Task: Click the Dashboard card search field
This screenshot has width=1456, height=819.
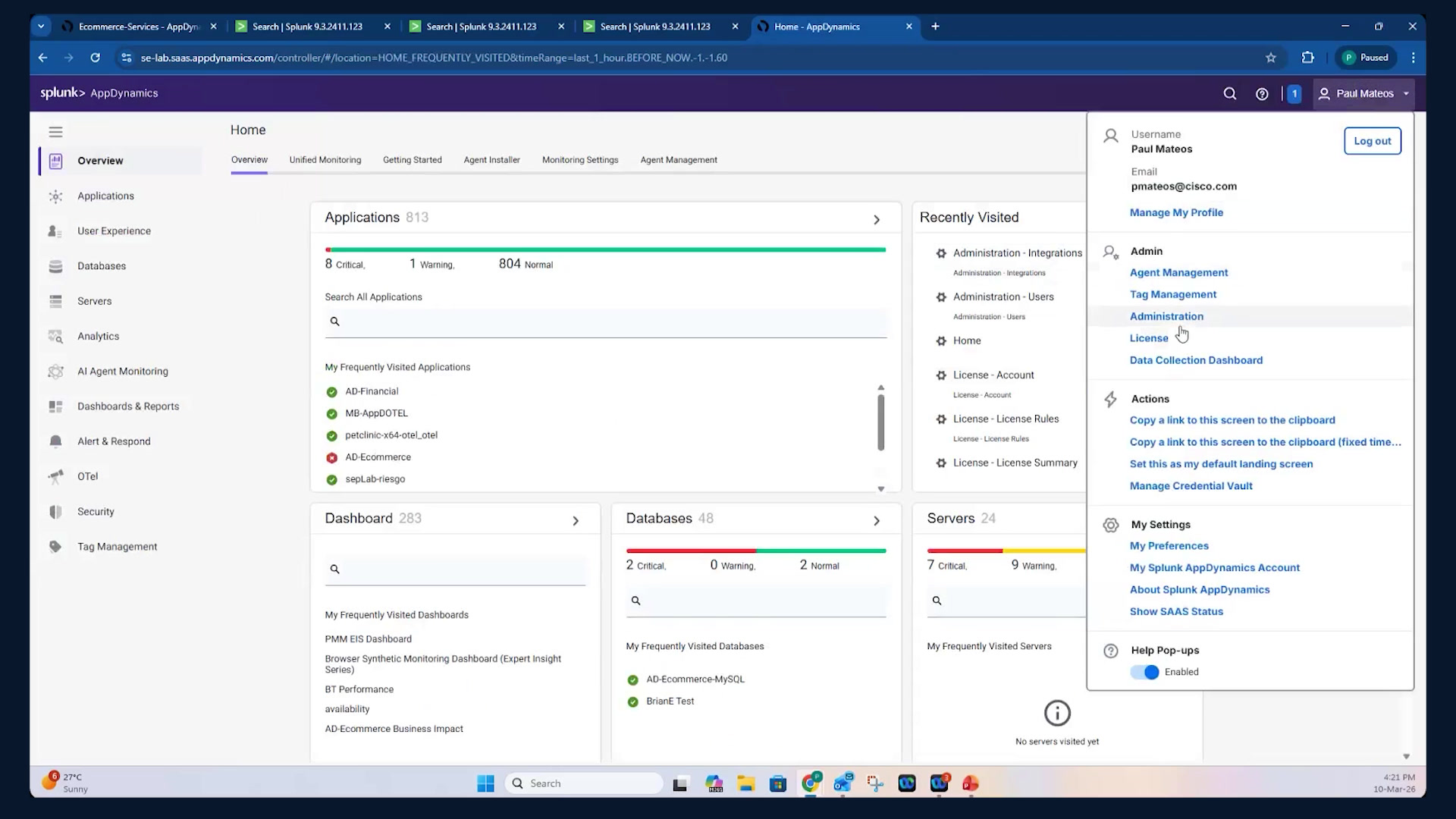Action: point(456,570)
